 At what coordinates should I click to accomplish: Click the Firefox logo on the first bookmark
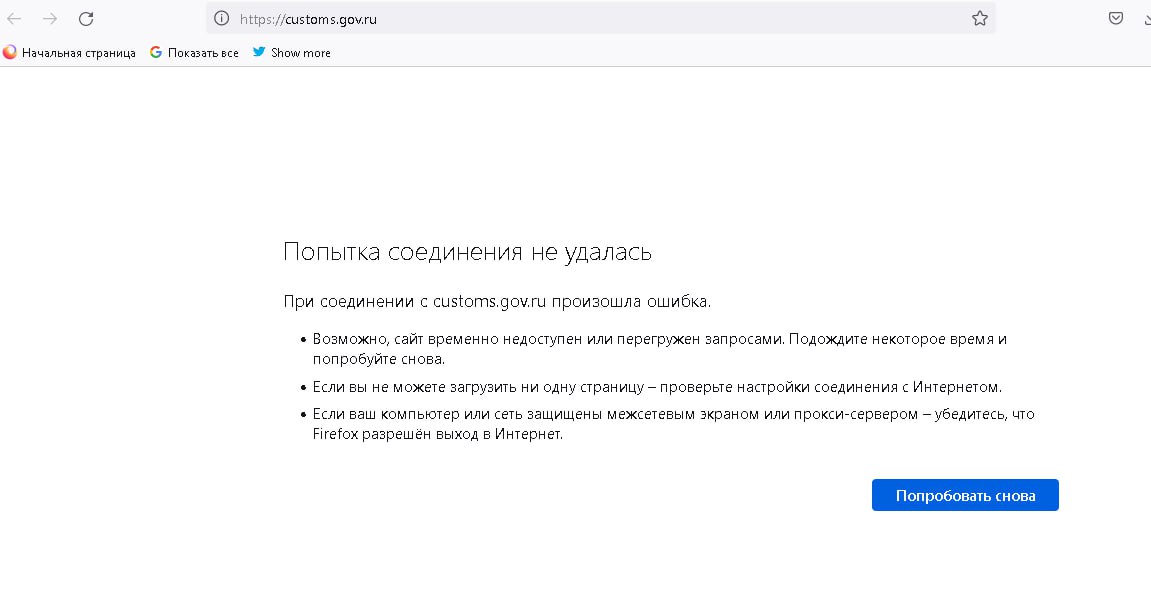10,52
